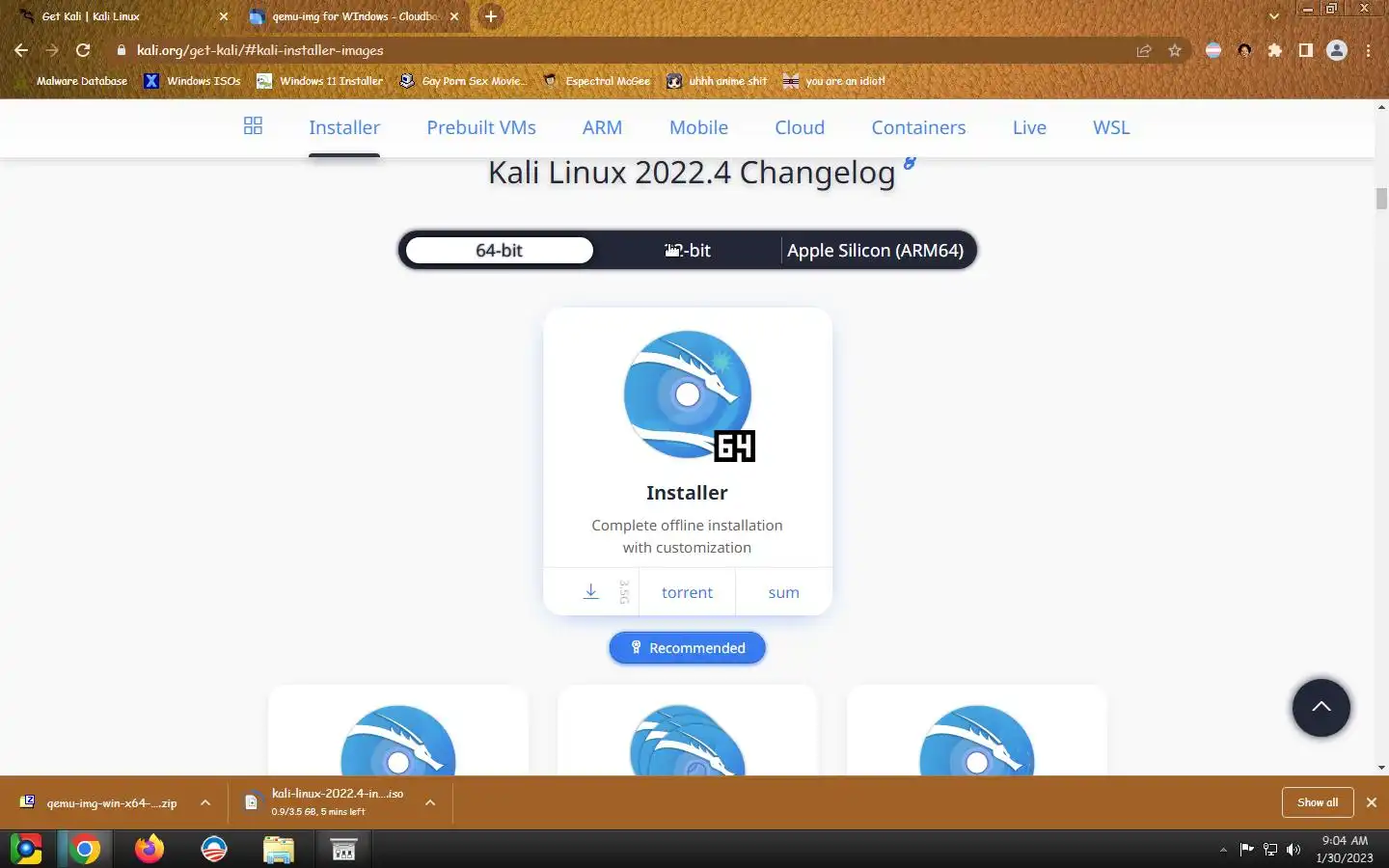1389x868 pixels.
Task: Switch to the qemu-img for Windows tab
Action: 353,16
